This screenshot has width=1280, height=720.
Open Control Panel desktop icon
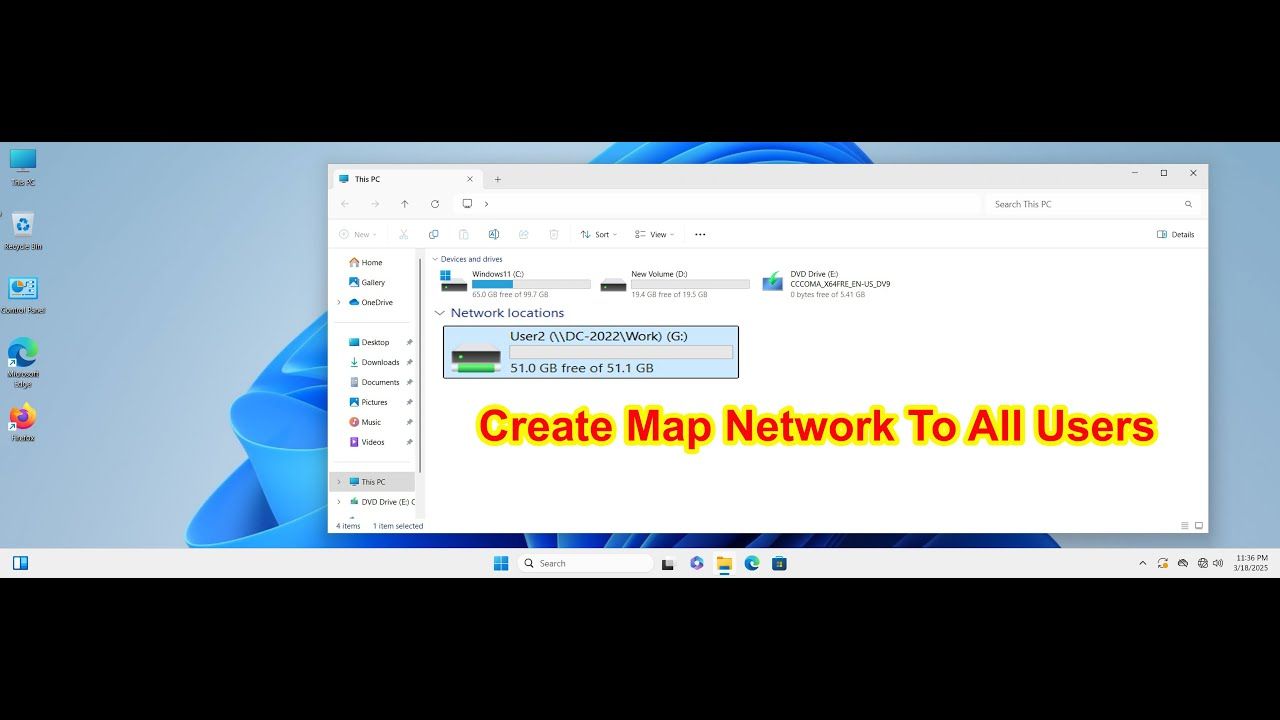click(23, 295)
